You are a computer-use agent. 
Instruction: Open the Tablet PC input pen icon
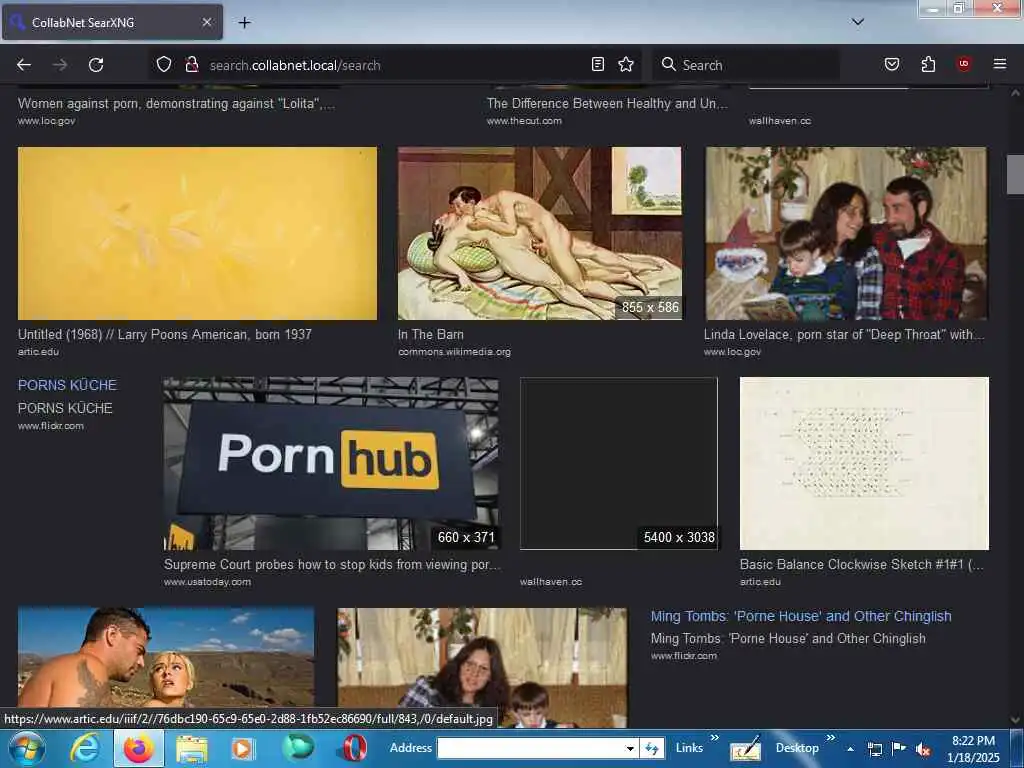tap(745, 749)
